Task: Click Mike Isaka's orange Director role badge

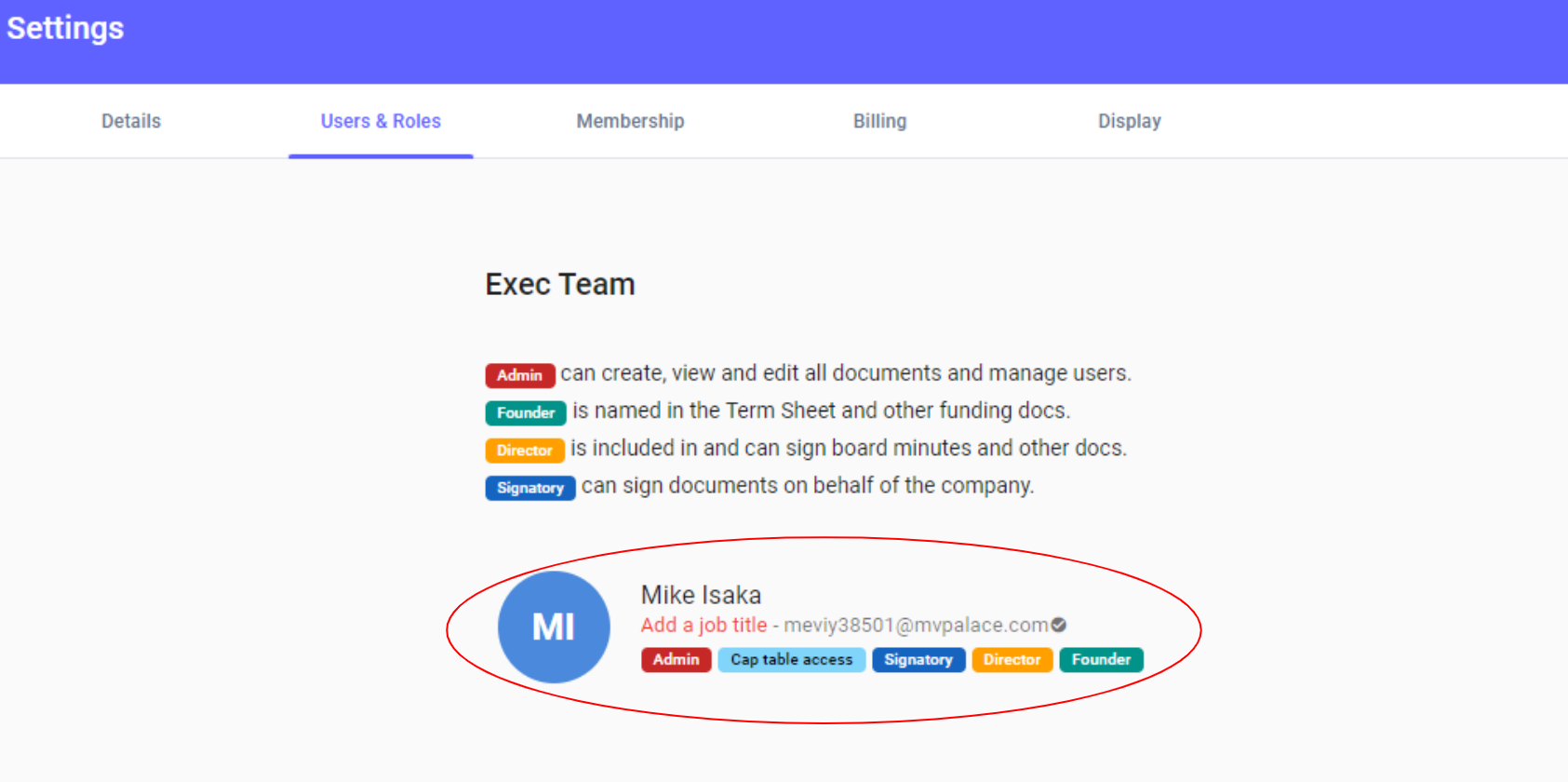Action: (1012, 659)
